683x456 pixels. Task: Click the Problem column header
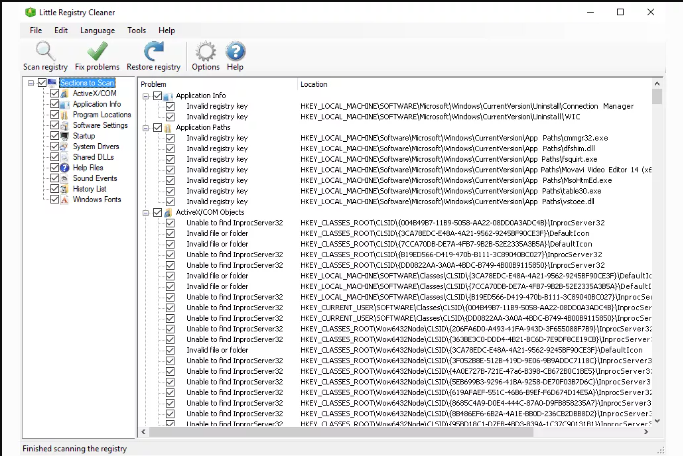tap(218, 84)
